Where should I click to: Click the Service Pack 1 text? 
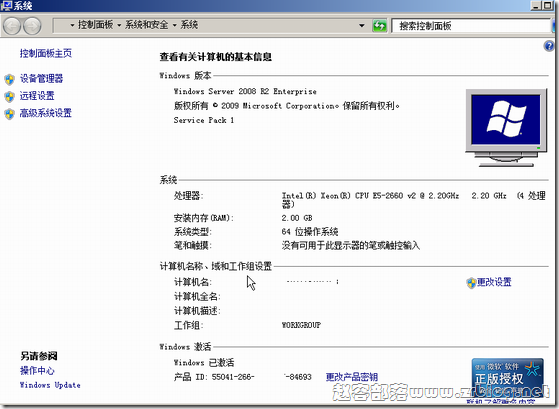click(204, 120)
